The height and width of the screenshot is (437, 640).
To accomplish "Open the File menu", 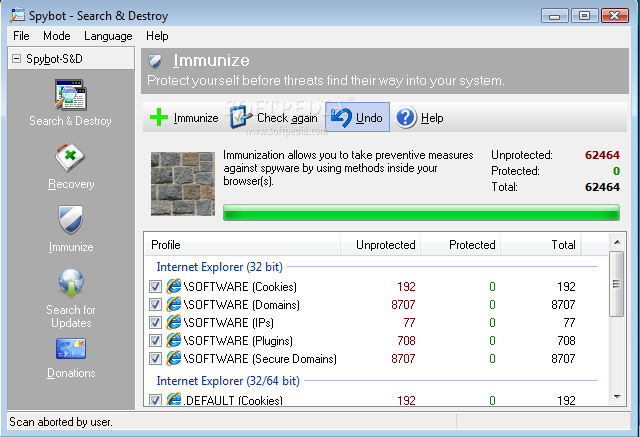I will (x=21, y=36).
